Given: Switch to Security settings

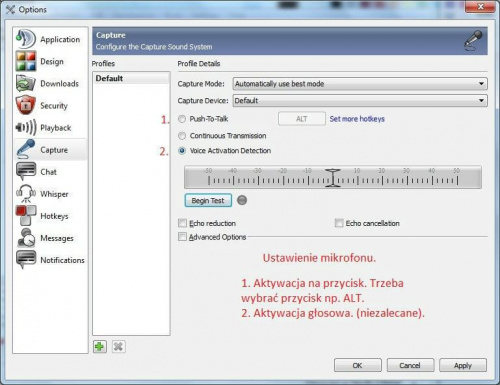Looking at the screenshot, I should click(54, 106).
